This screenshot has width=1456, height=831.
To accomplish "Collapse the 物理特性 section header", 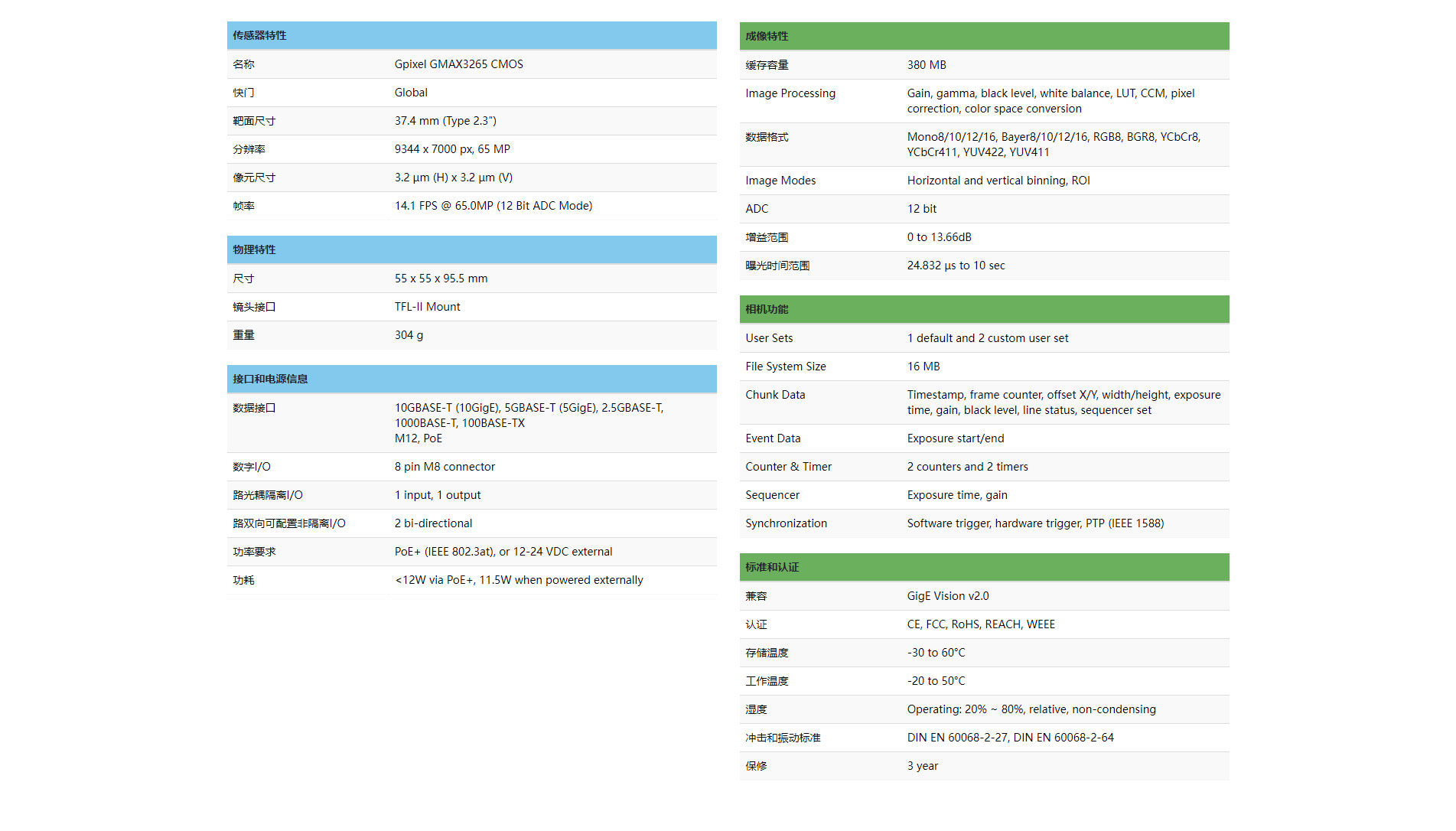I will tap(471, 249).
